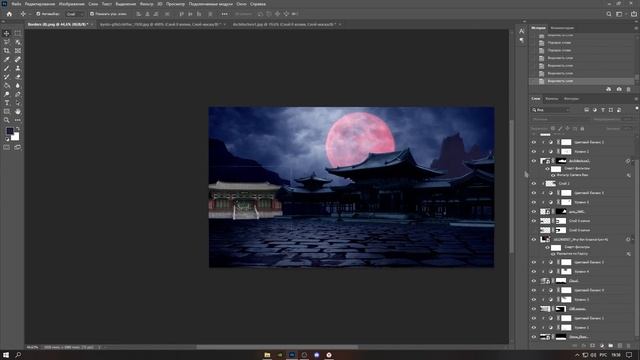The width and height of the screenshot is (640, 360).
Task: Create new group in Layers panel
Action: 611,346
